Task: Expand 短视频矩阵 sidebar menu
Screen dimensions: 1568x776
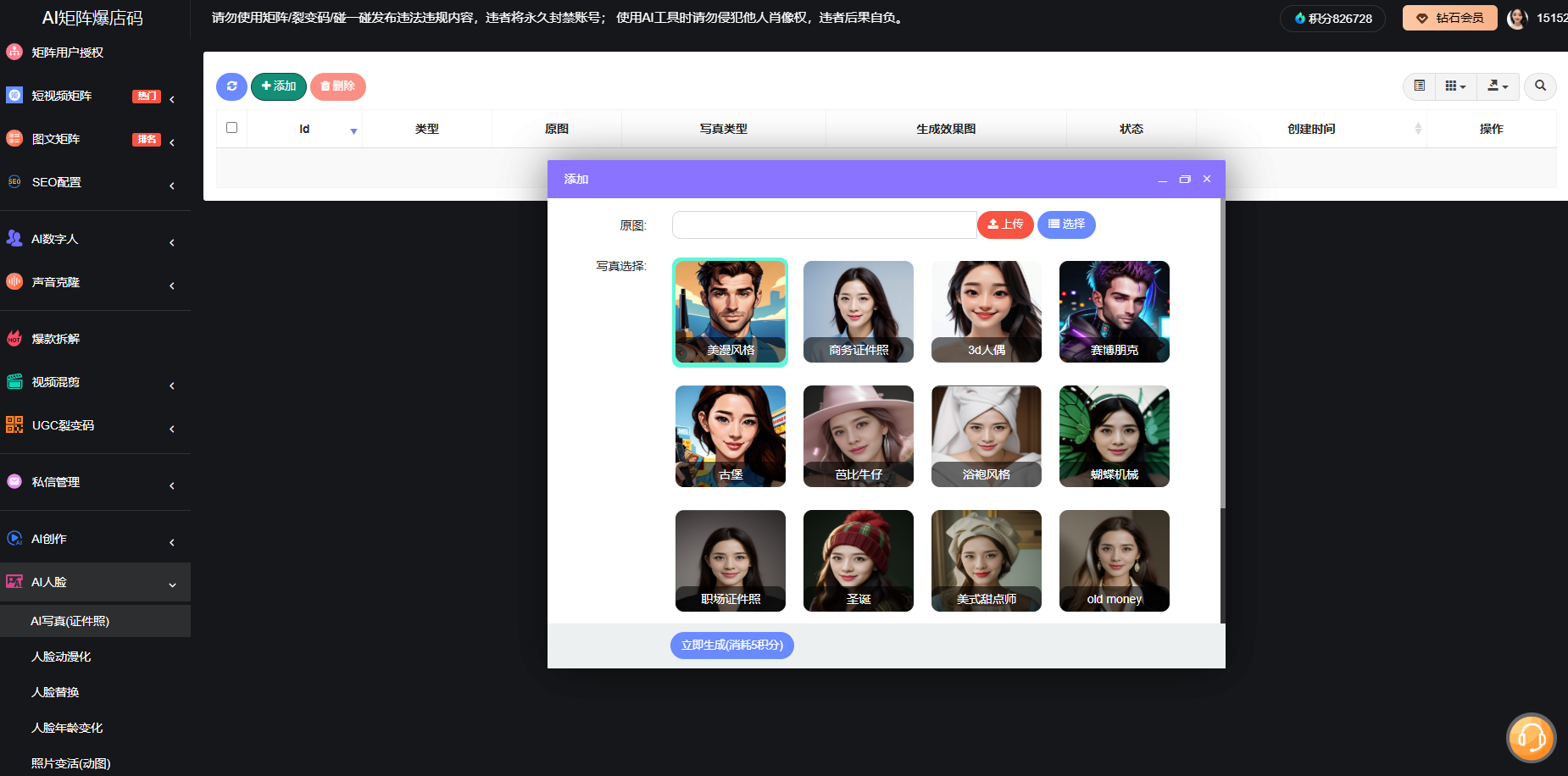Action: tap(95, 96)
